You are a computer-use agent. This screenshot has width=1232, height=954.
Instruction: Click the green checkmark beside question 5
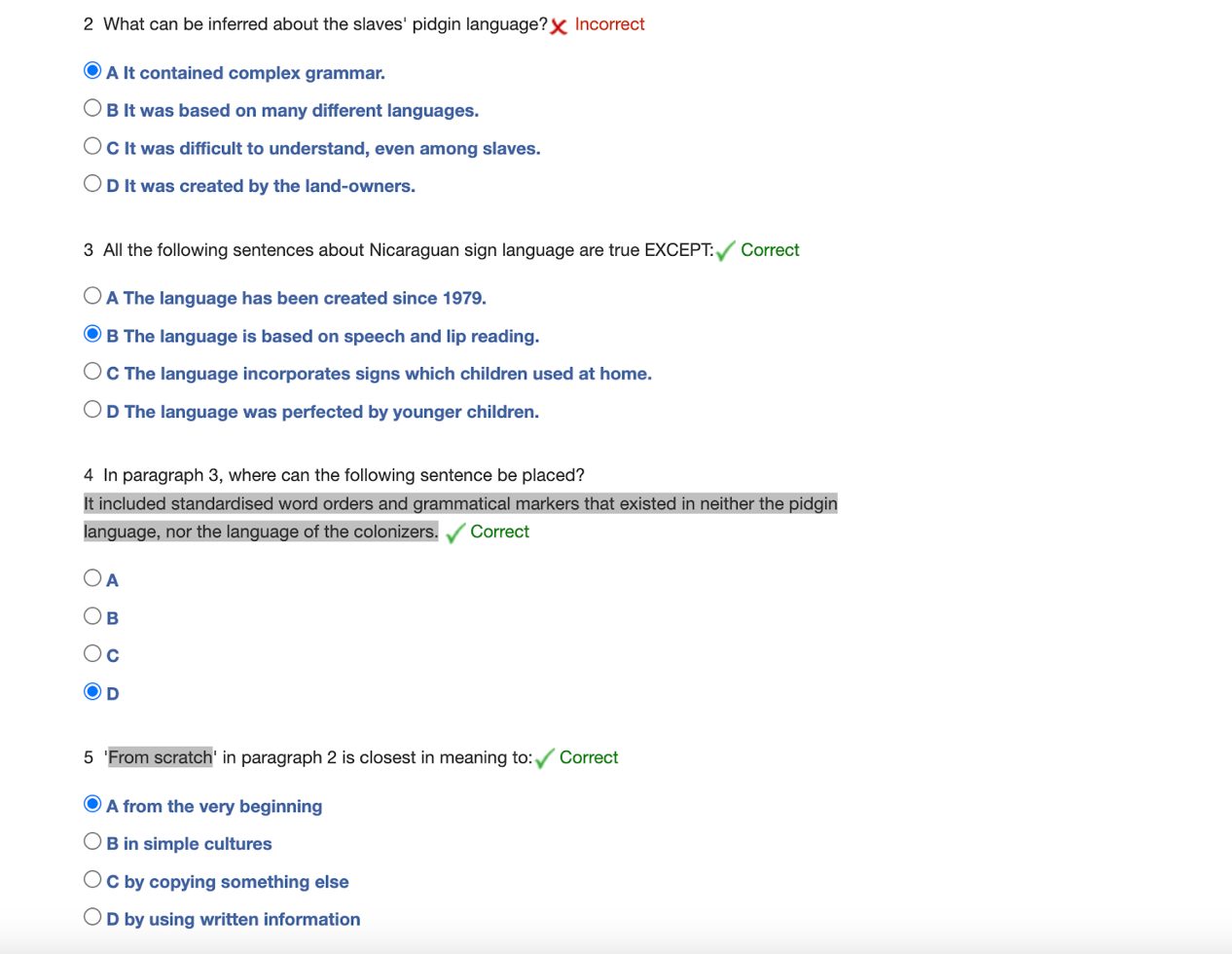tap(544, 758)
